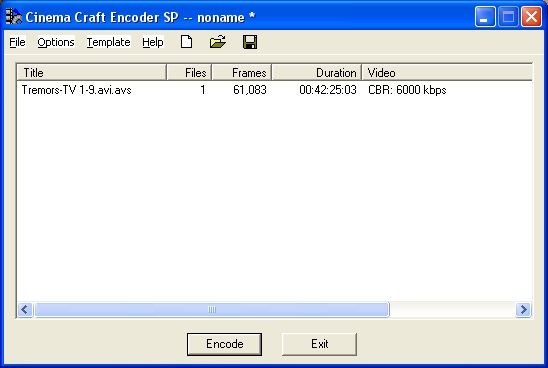Click the CBR: 6000 kbps value
The height and width of the screenshot is (368, 548).
click(407, 90)
